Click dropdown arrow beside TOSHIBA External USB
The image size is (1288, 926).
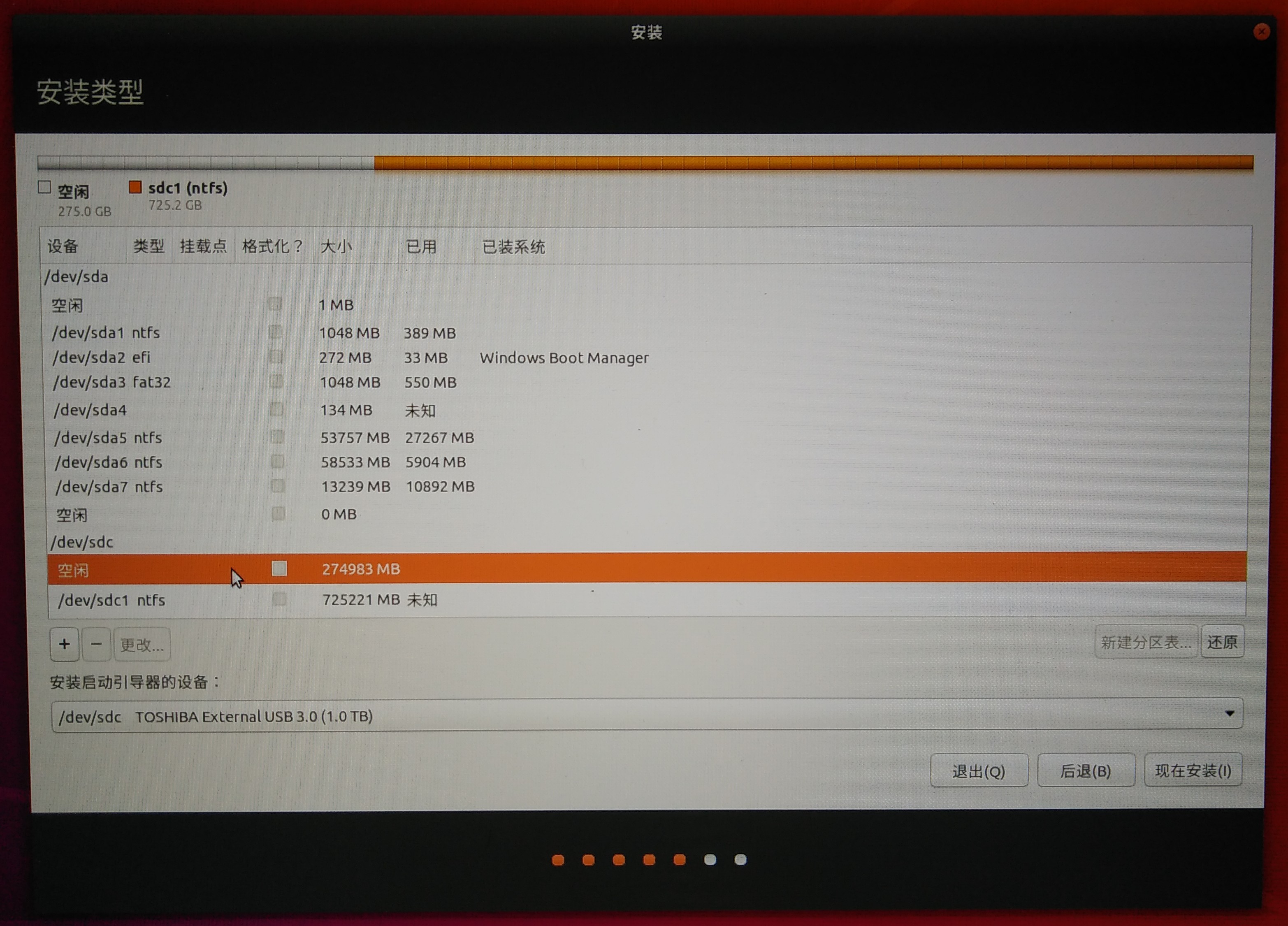(1230, 714)
